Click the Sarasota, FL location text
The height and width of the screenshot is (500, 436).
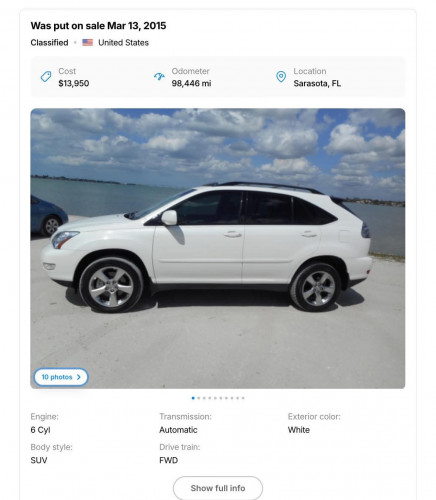(317, 83)
